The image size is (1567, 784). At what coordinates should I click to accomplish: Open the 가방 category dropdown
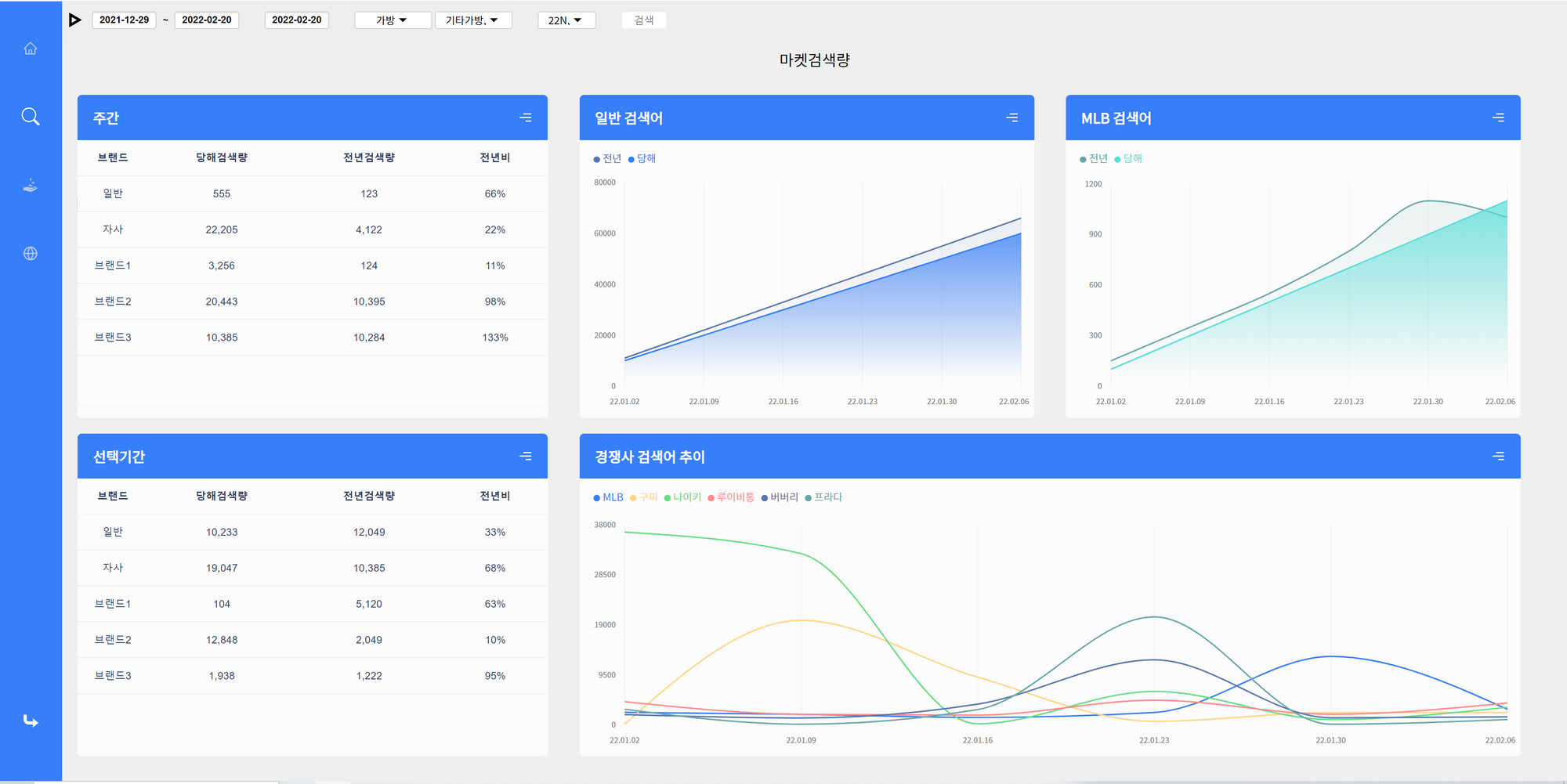(x=393, y=20)
